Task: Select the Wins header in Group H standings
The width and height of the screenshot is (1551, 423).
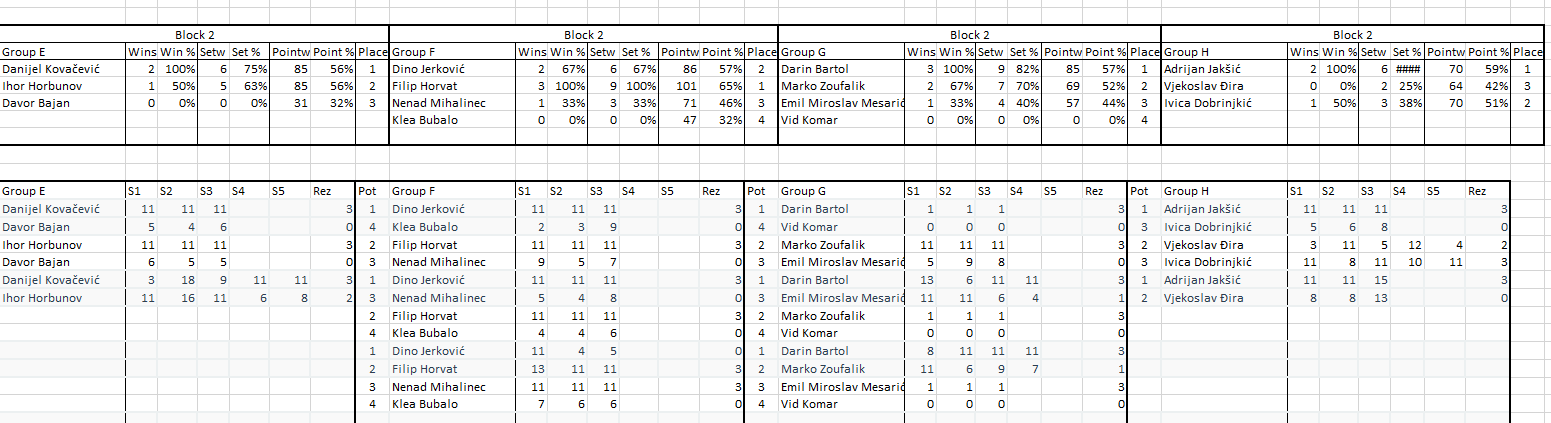Action: pos(1304,52)
